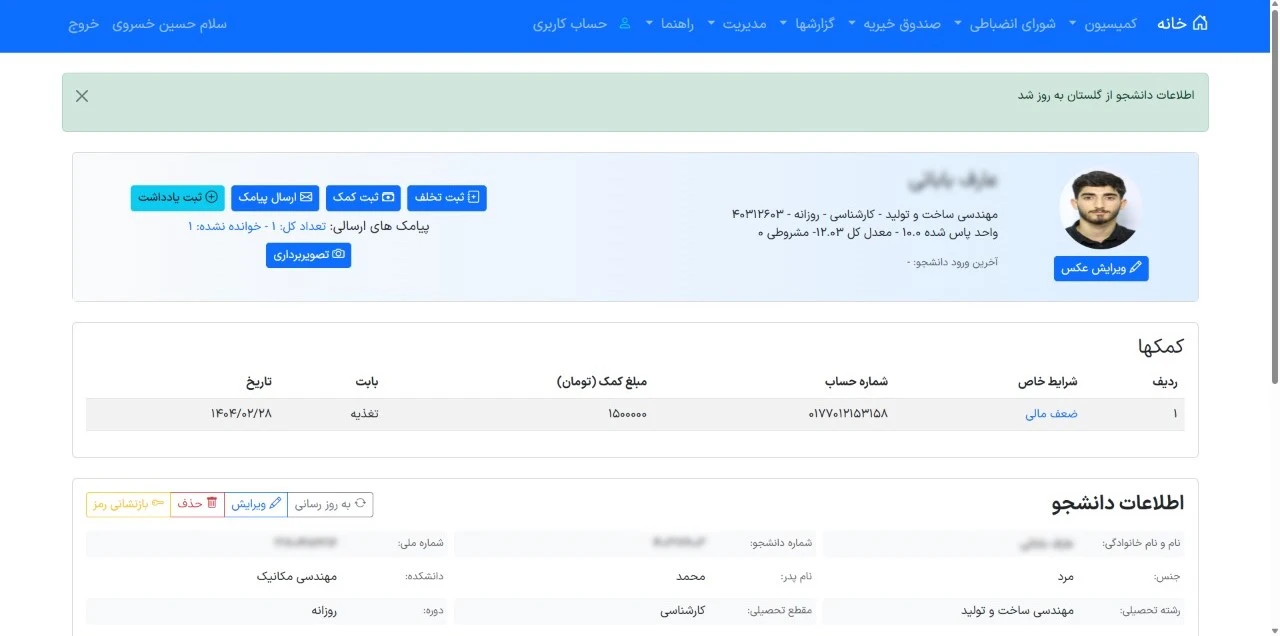Click the به روز رسانی refresh button
The height and width of the screenshot is (636, 1280).
tap(330, 504)
